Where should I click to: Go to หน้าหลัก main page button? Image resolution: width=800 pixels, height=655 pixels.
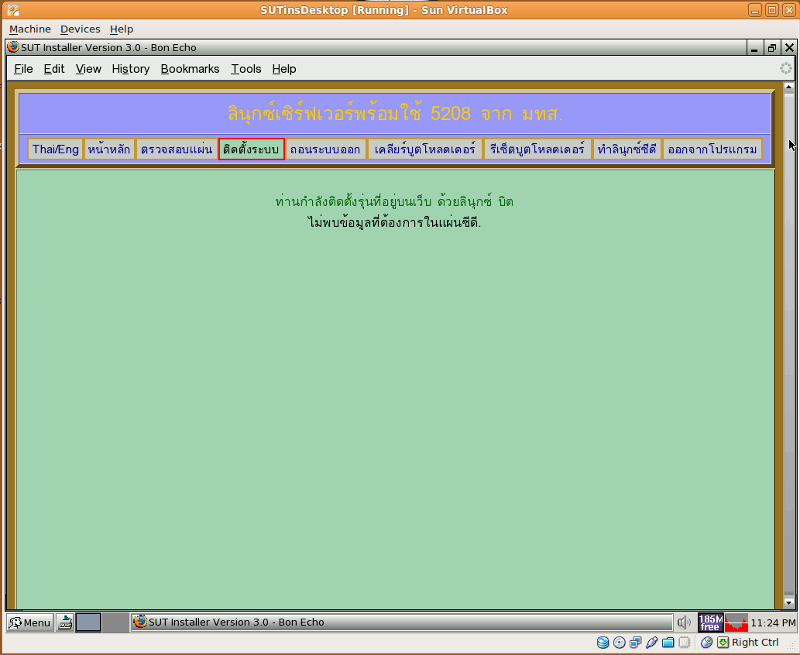coord(109,149)
